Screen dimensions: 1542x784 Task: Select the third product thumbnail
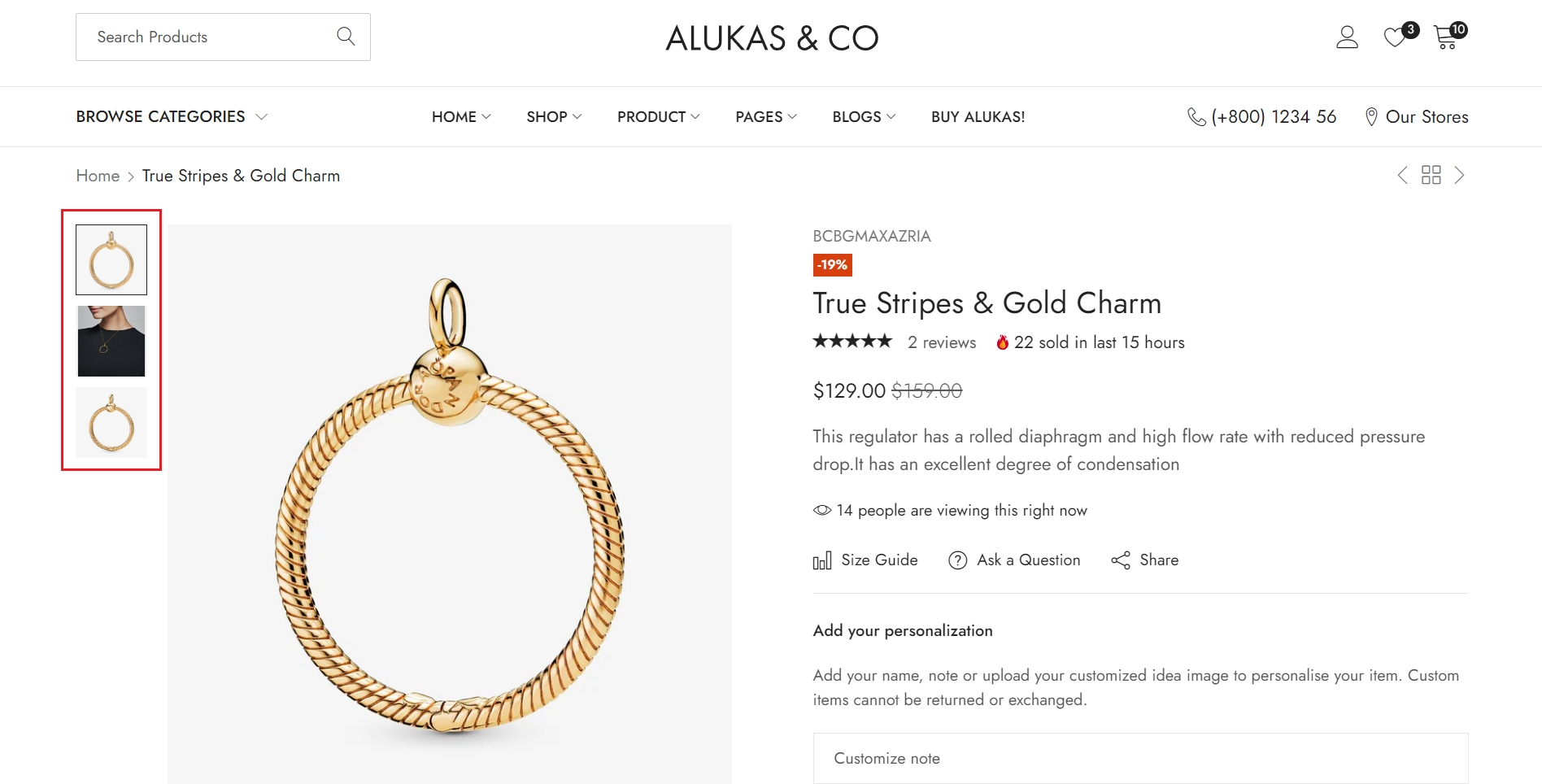point(111,423)
